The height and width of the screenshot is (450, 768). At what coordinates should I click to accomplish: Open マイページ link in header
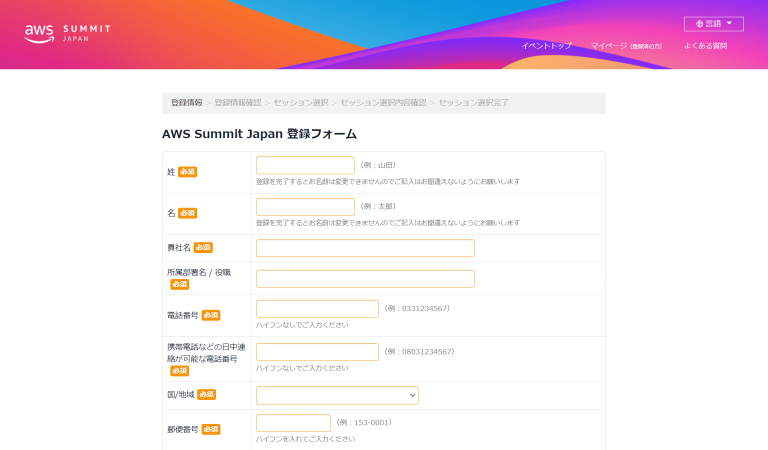[x=626, y=46]
